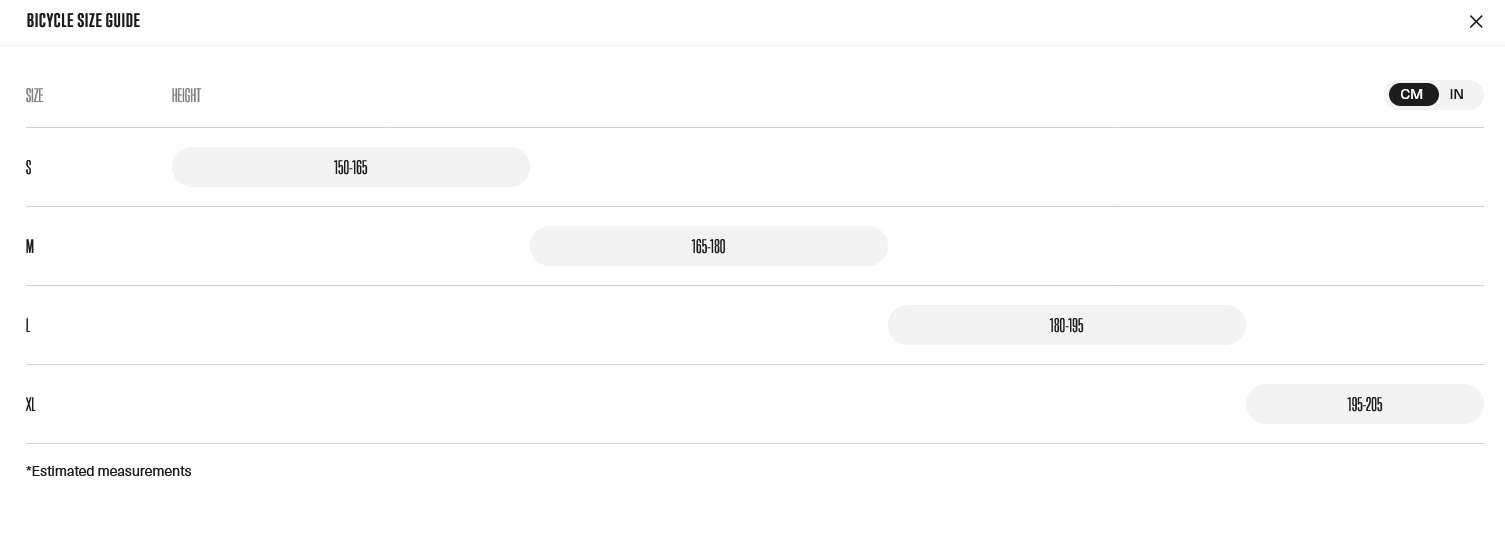This screenshot has height=546, width=1505.
Task: Click the XL size row label
Action: [x=31, y=404]
